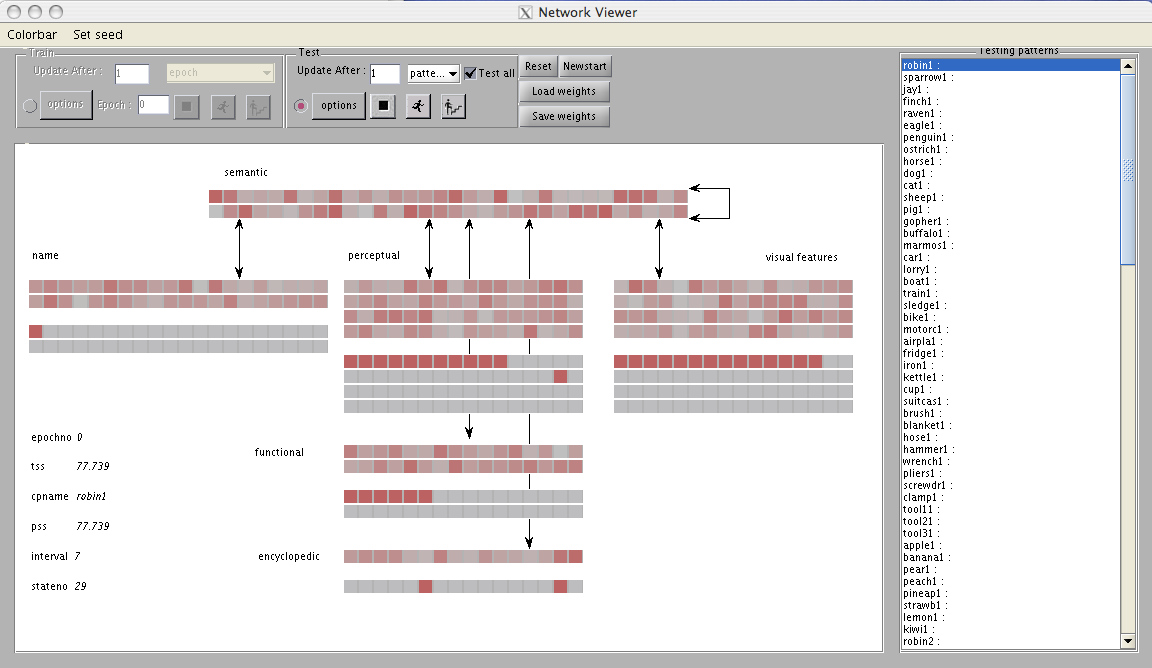The height and width of the screenshot is (668, 1152).
Task: Select the Train mode radio button
Action: [30, 106]
